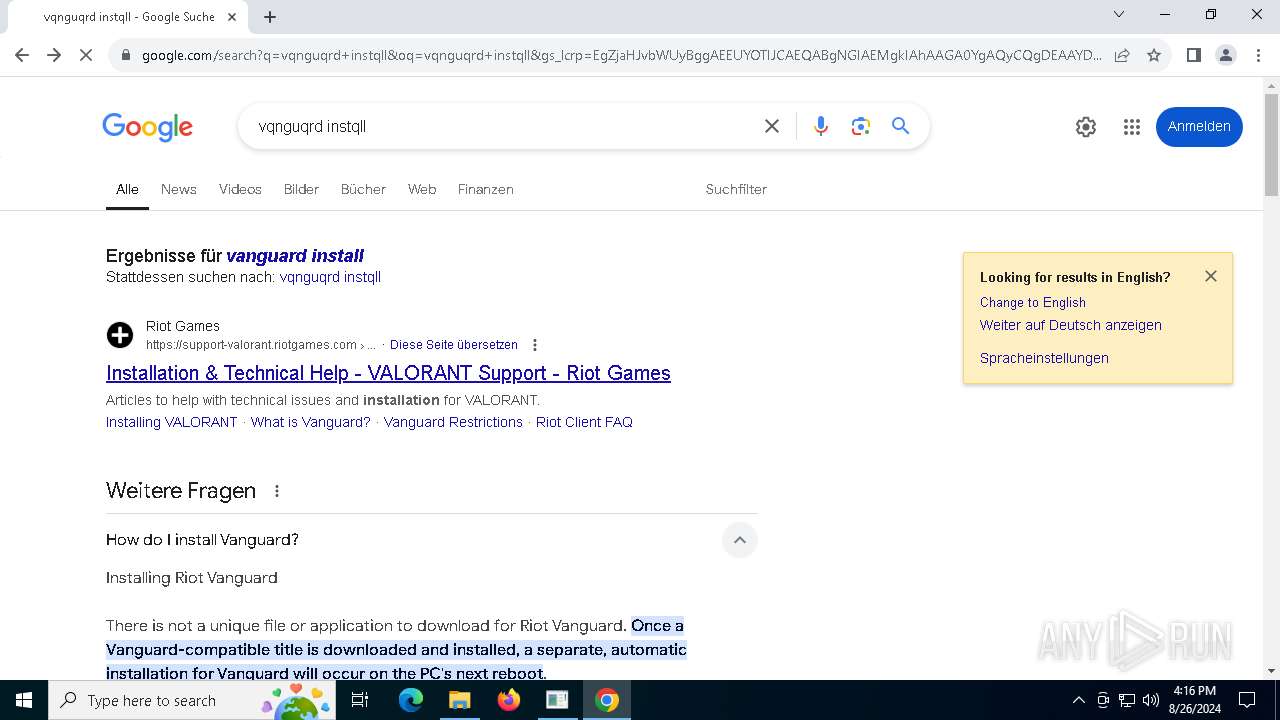Open three-dot menu beside Riot Games result
Image resolution: width=1280 pixels, height=720 pixels.
pos(535,345)
